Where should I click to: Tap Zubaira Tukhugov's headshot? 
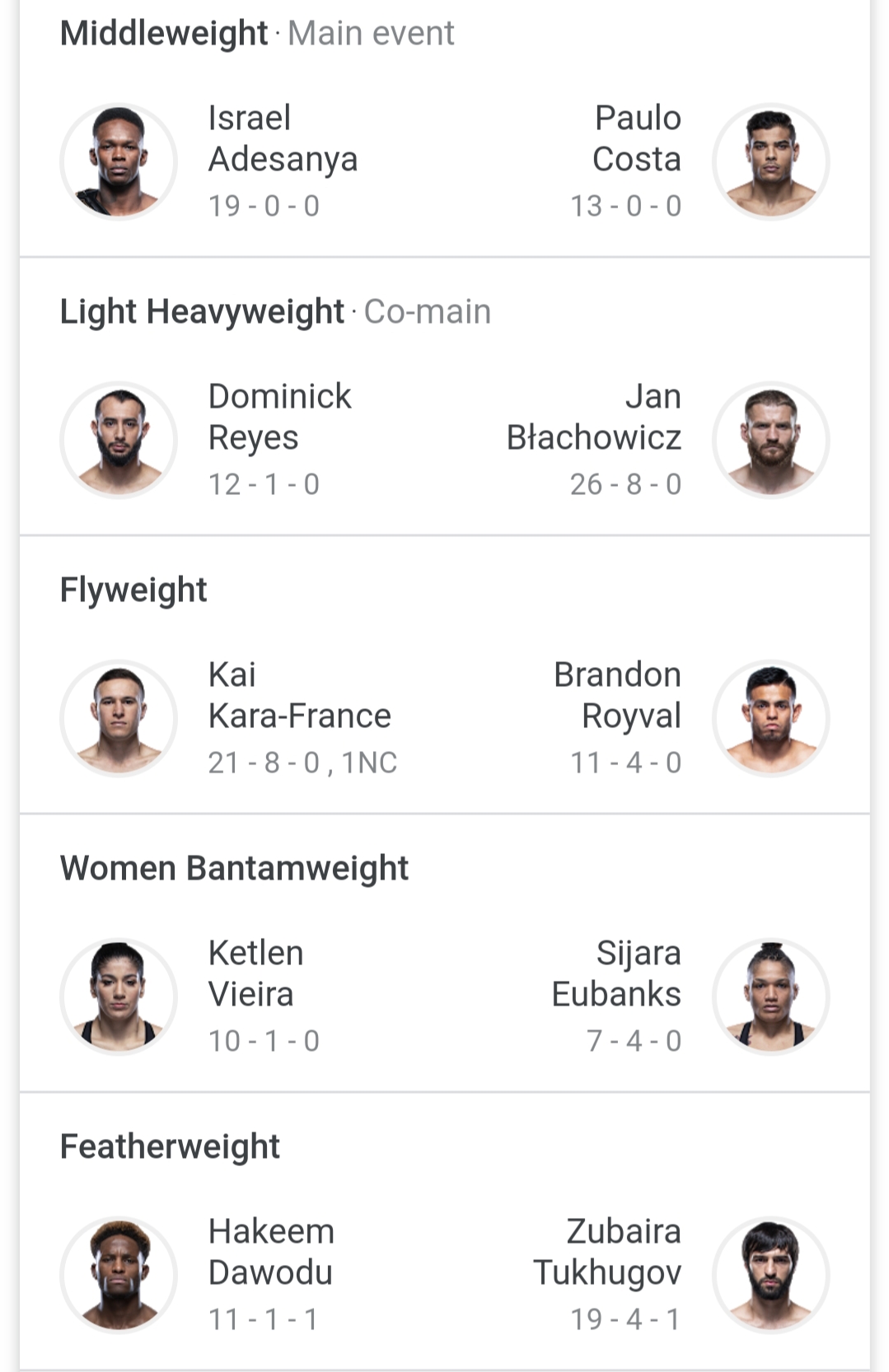click(x=770, y=1275)
